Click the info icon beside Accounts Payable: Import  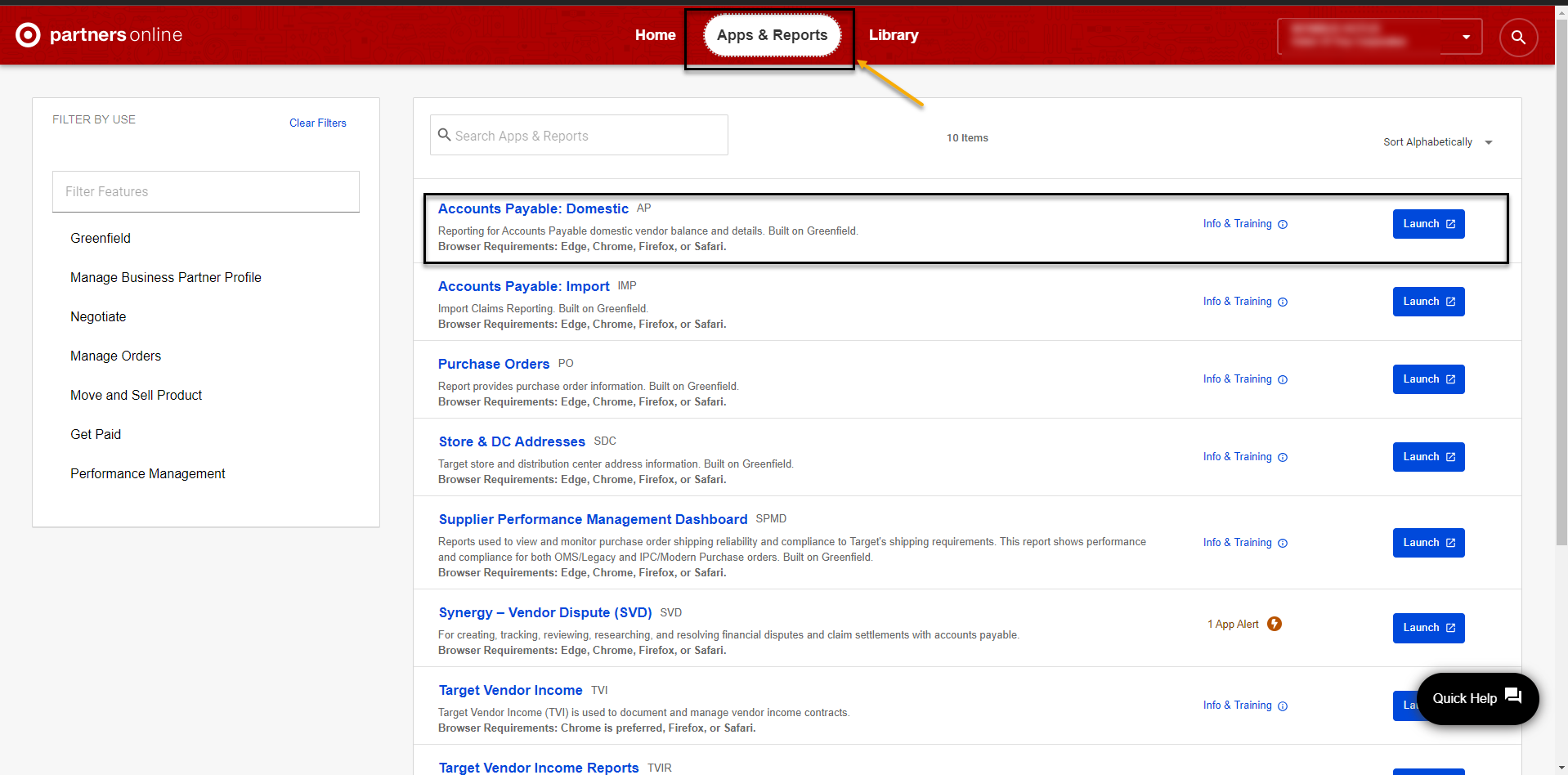coord(1282,302)
